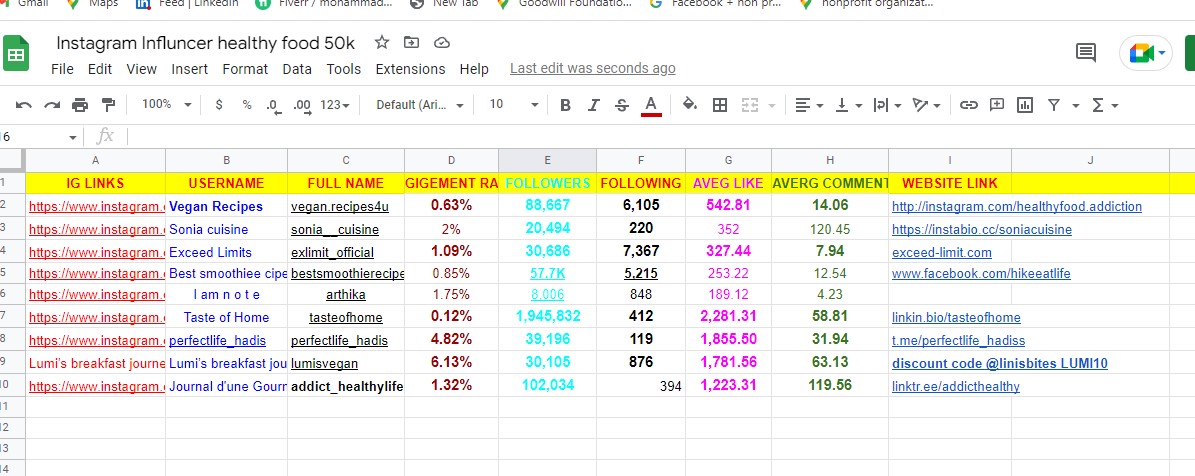The image size is (1195, 476).
Task: Toggle bold formatting
Action: (x=565, y=105)
